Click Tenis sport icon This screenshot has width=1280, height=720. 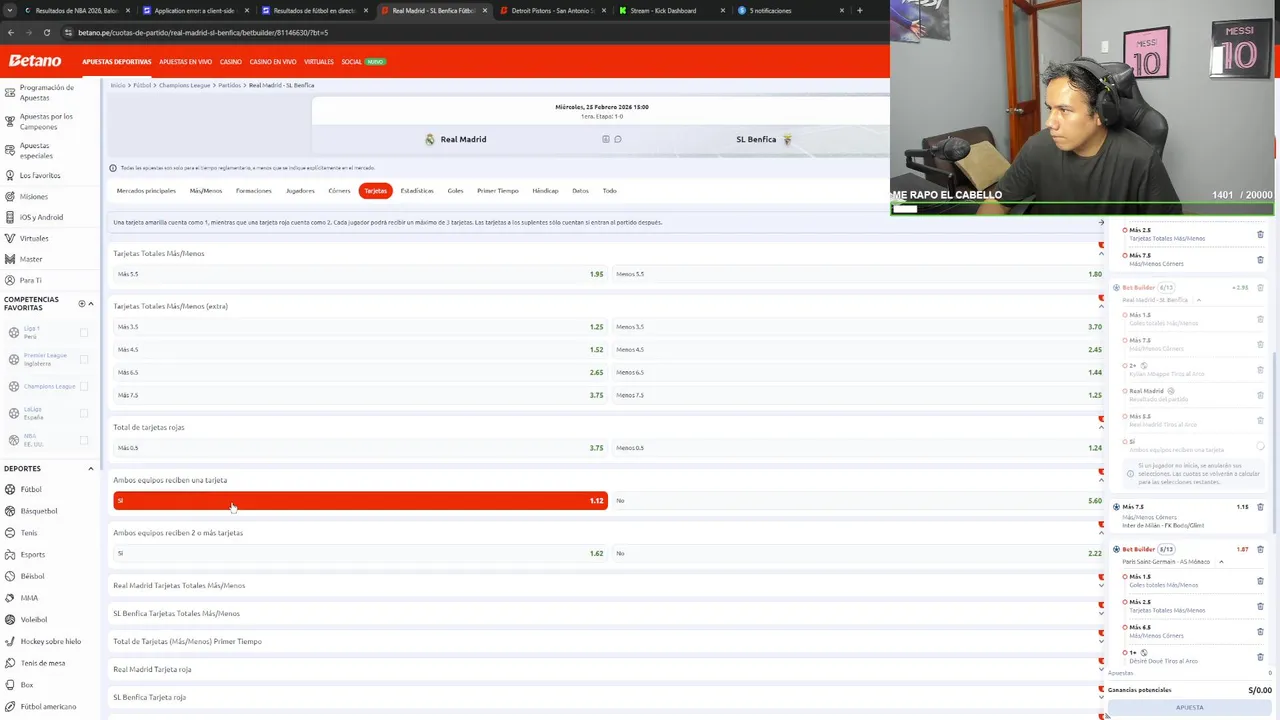point(9,533)
